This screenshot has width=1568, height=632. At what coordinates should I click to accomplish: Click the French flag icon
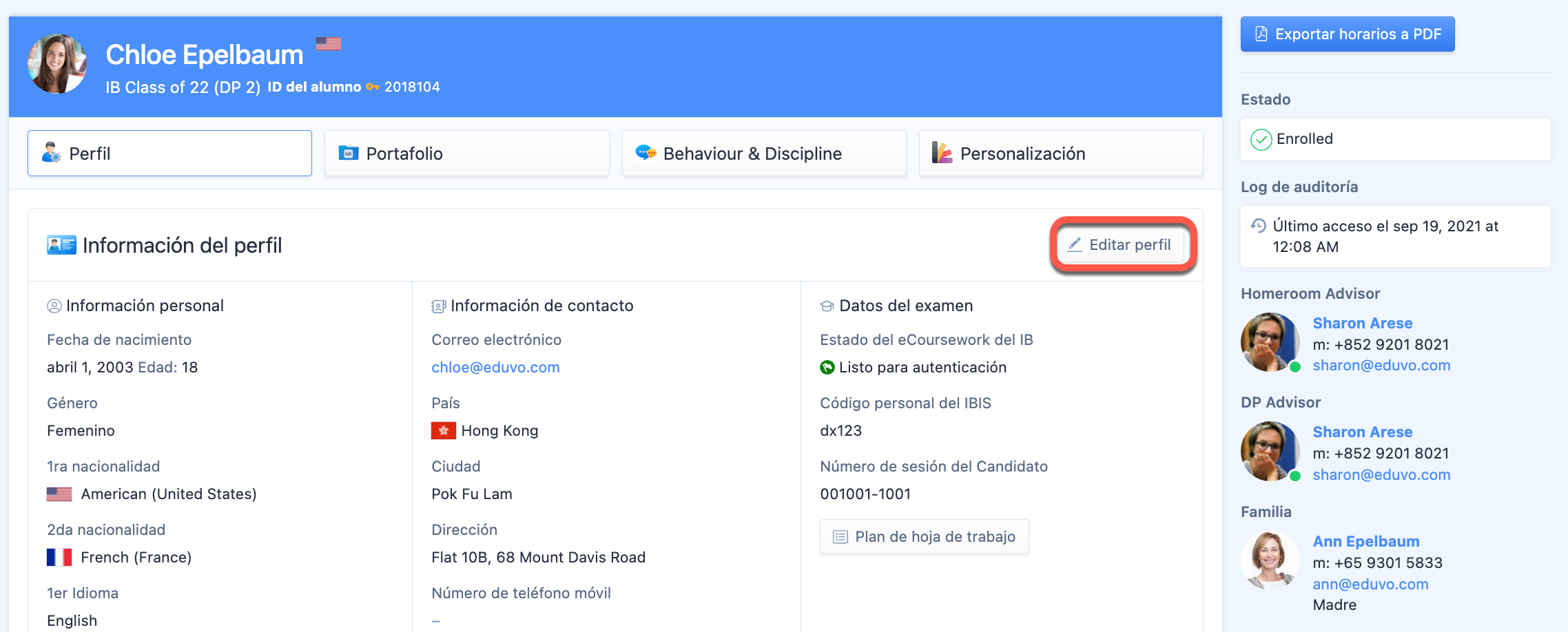click(x=59, y=558)
